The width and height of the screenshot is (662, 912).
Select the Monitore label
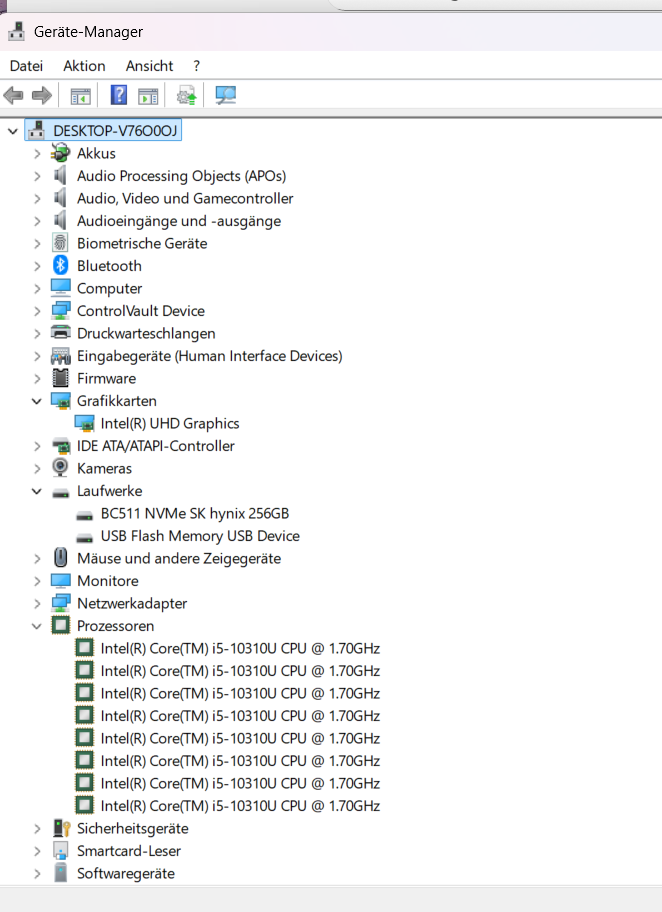click(x=108, y=580)
